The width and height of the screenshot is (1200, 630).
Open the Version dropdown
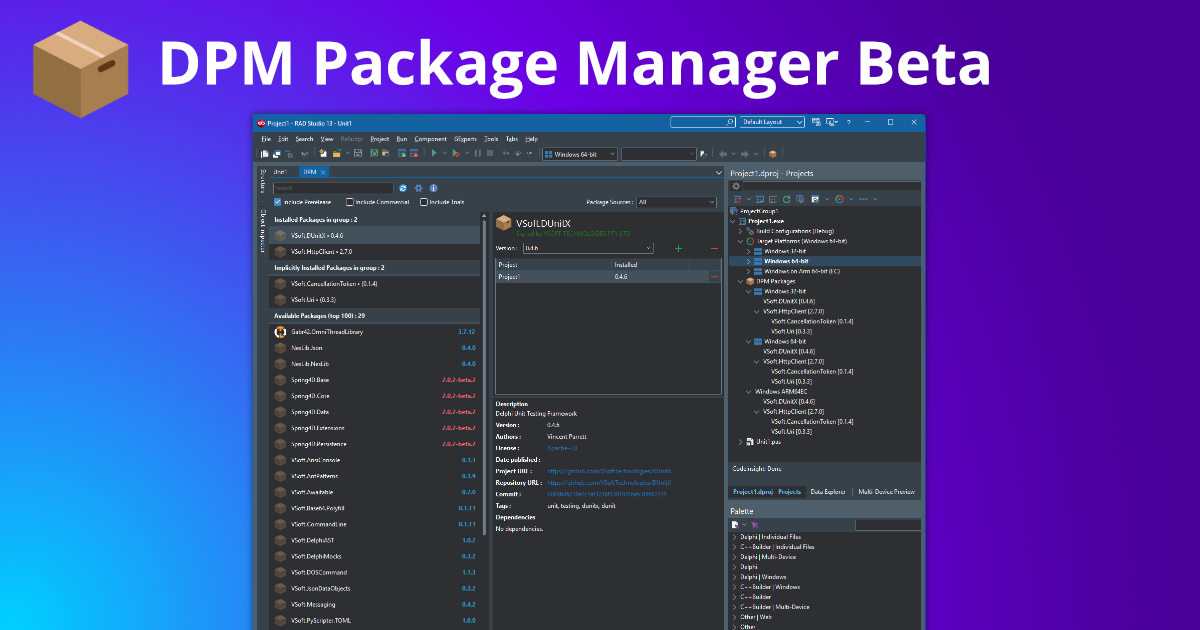click(x=588, y=248)
